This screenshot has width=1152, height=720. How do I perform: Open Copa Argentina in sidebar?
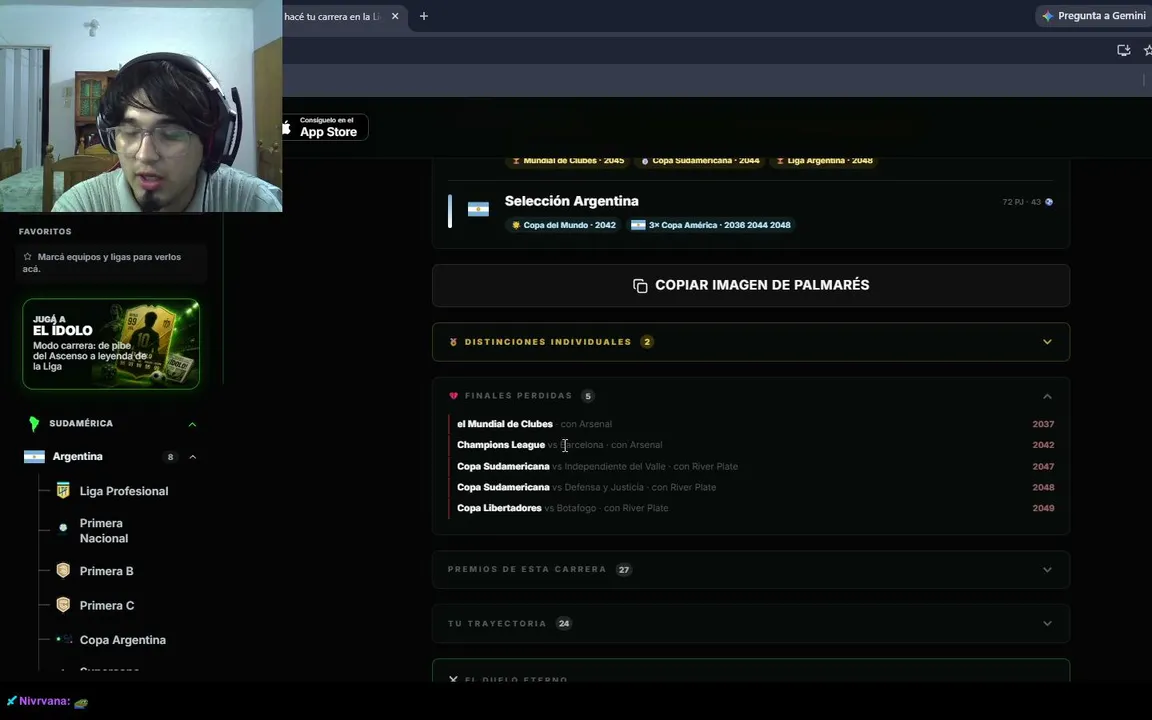click(123, 640)
